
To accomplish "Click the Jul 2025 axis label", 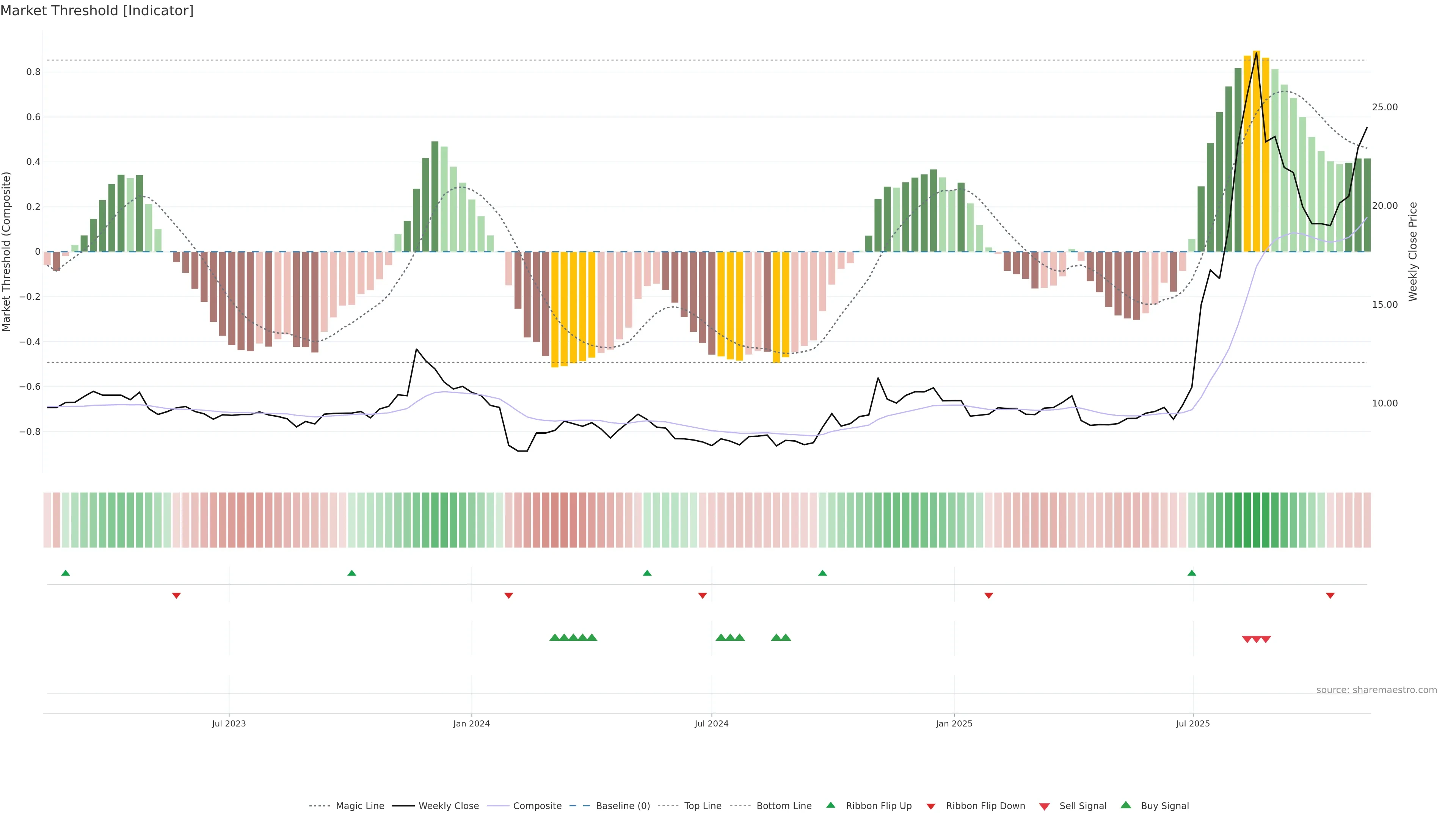I will 1192,723.
